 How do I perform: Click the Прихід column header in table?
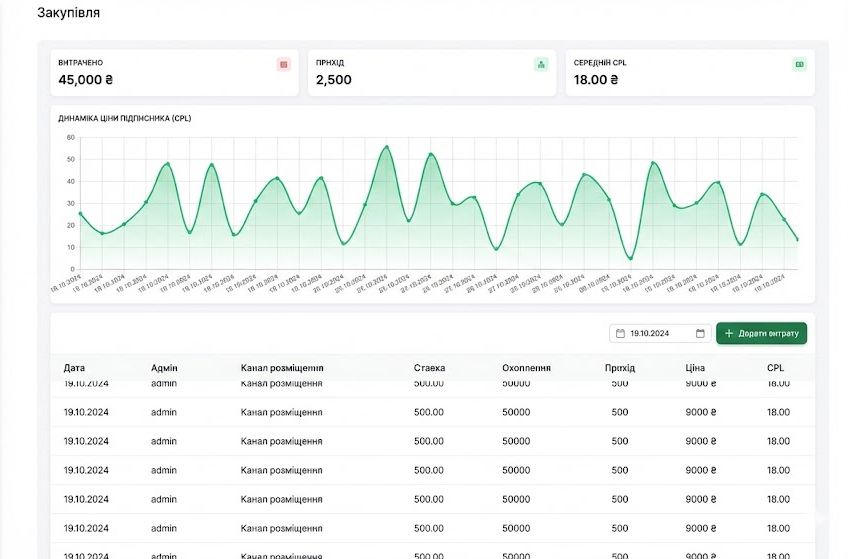click(x=619, y=368)
